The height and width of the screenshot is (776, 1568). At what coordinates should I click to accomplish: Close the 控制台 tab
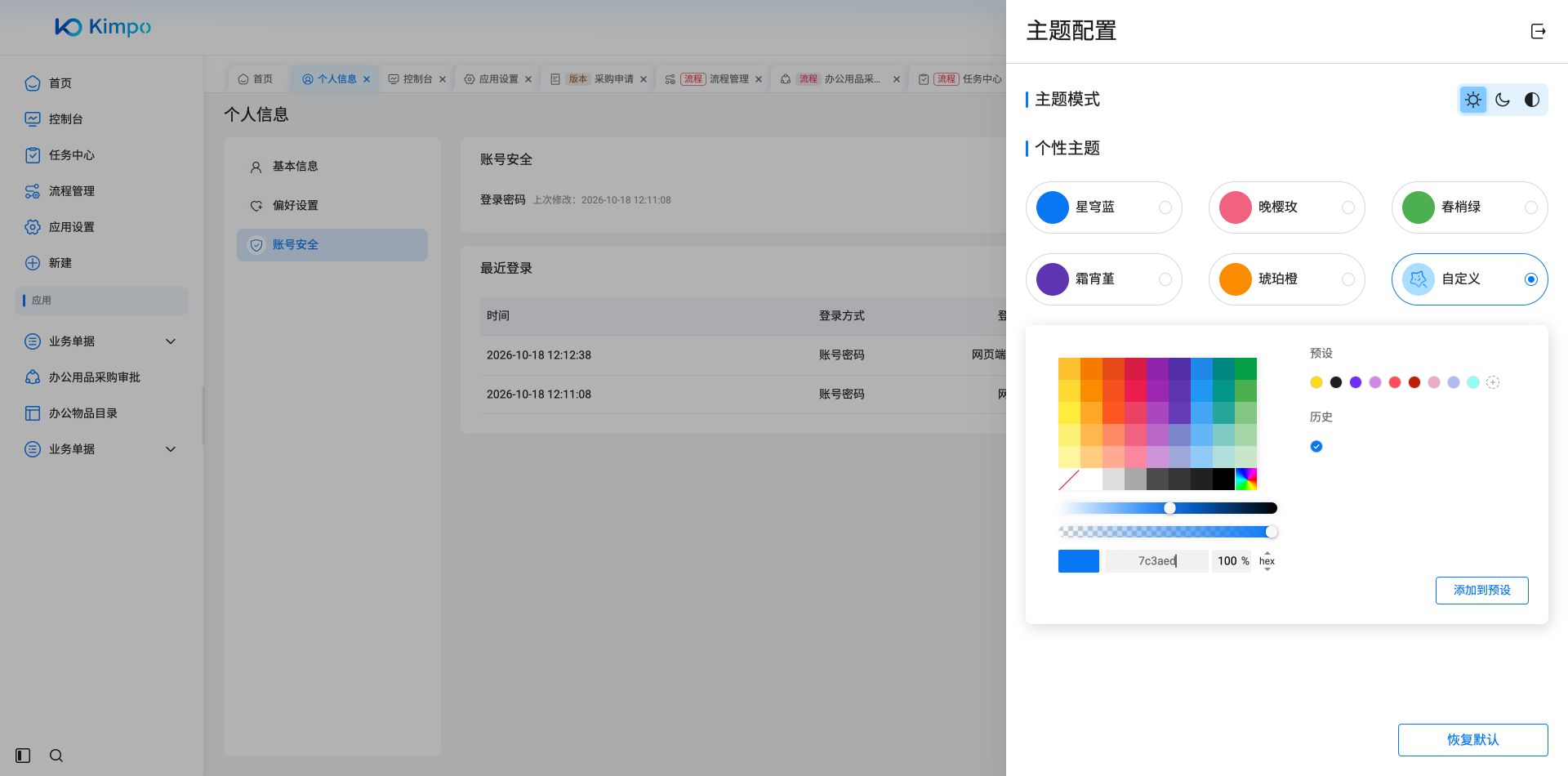point(443,79)
